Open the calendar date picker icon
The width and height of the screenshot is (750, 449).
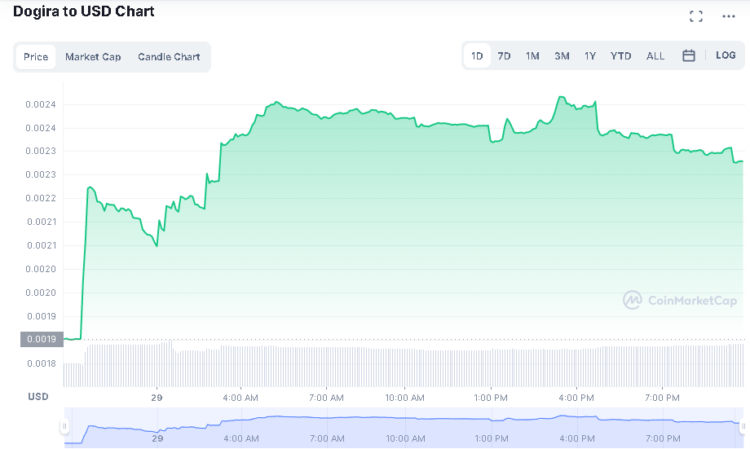(688, 56)
